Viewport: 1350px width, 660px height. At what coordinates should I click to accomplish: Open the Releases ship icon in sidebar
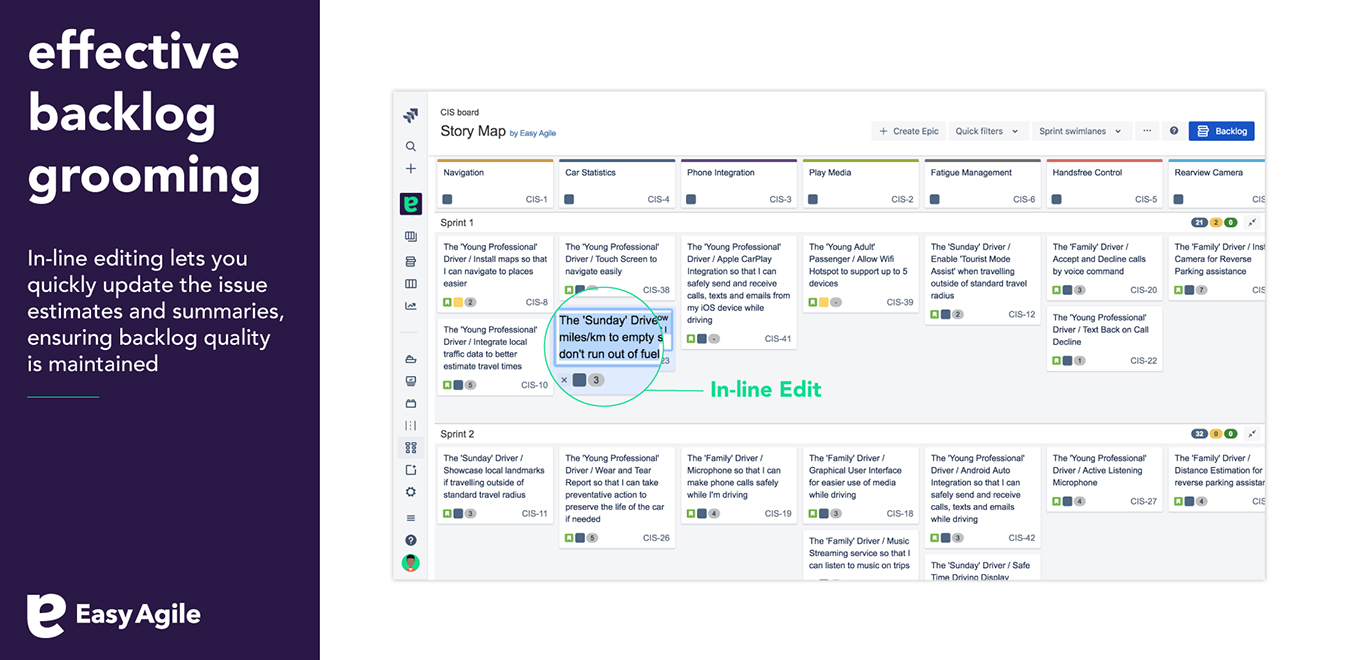coord(410,359)
